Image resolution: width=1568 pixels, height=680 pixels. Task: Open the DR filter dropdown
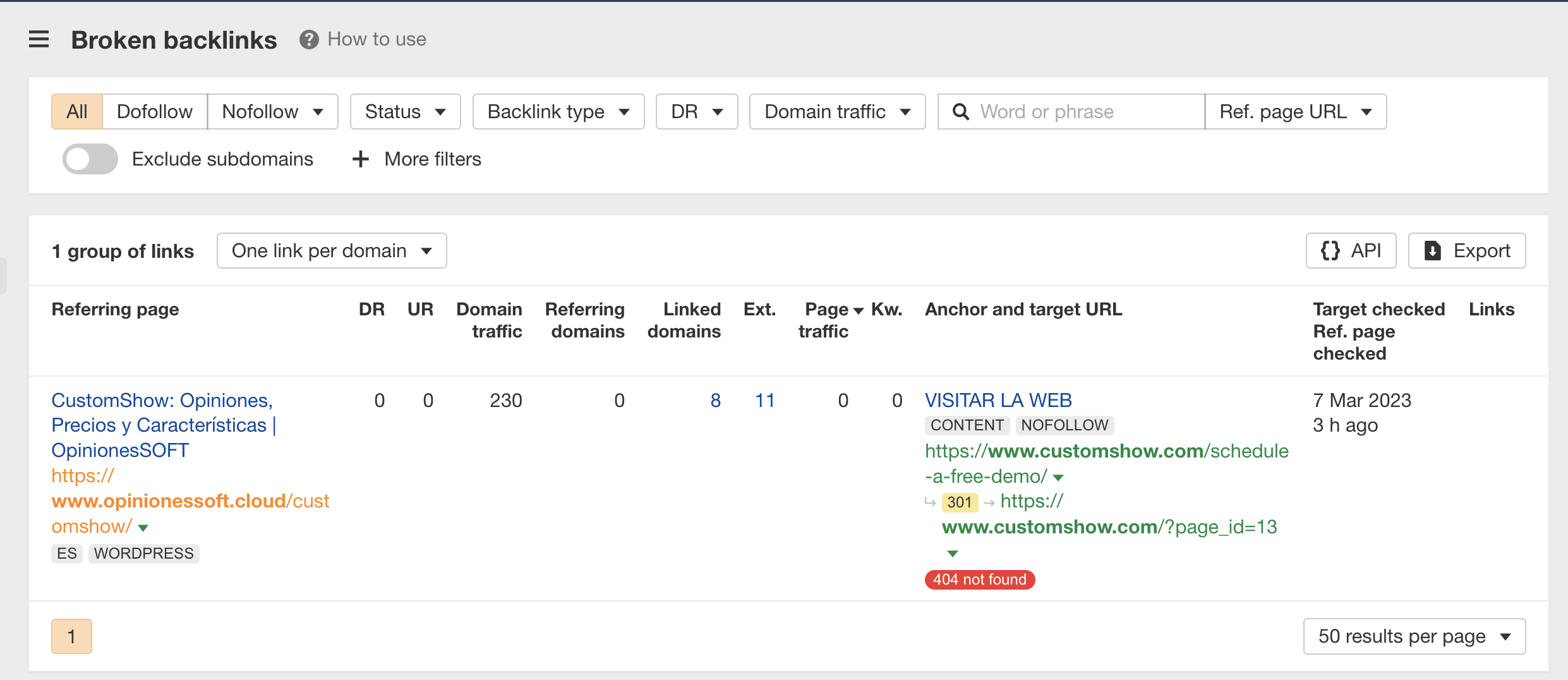point(697,112)
